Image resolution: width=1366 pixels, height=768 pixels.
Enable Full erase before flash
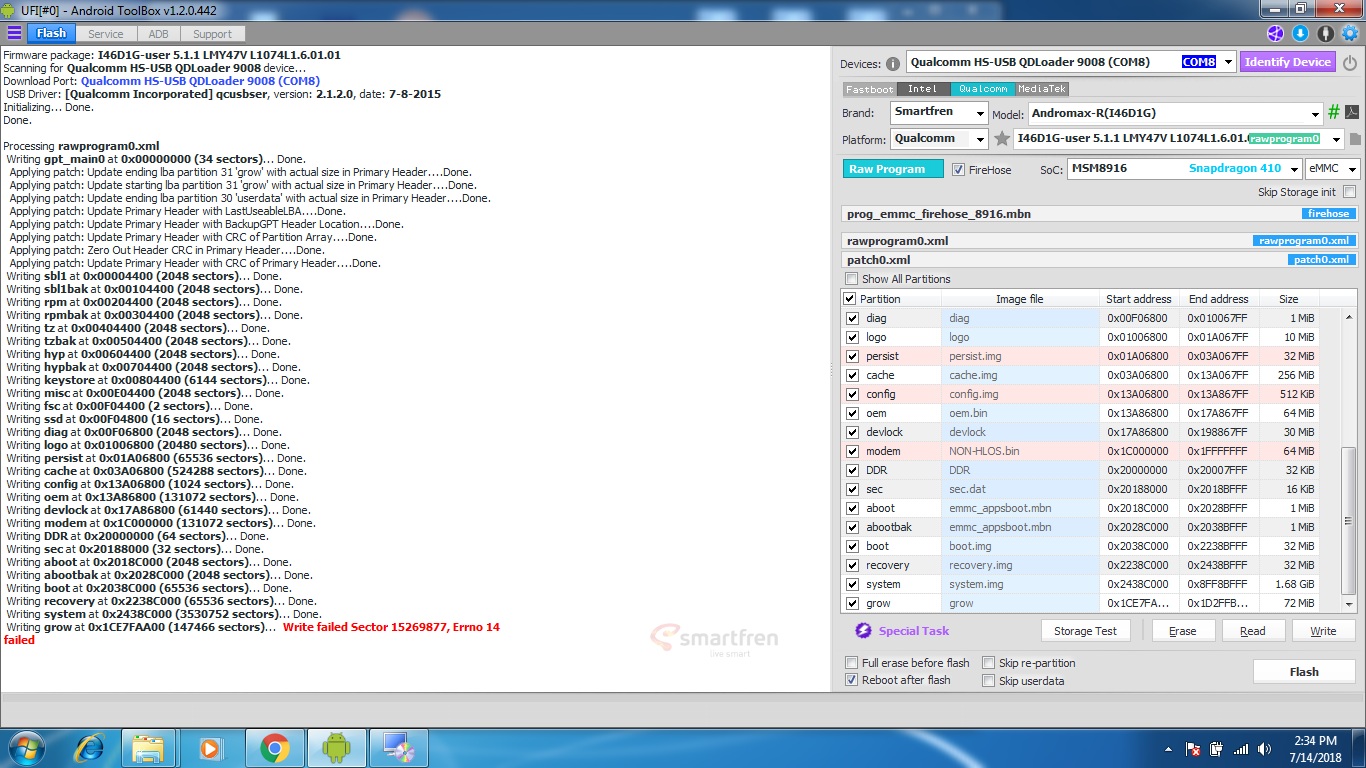point(852,663)
